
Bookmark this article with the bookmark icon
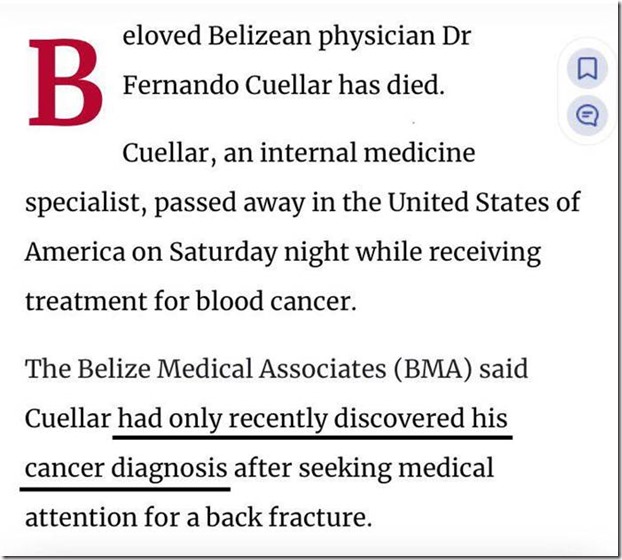coord(587,70)
